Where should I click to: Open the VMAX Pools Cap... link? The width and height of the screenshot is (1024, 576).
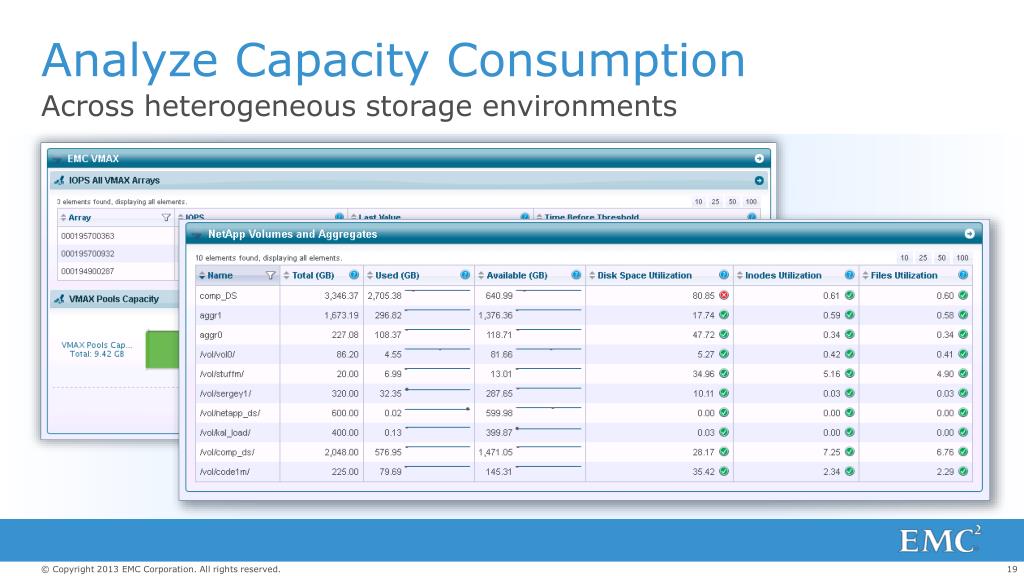97,345
